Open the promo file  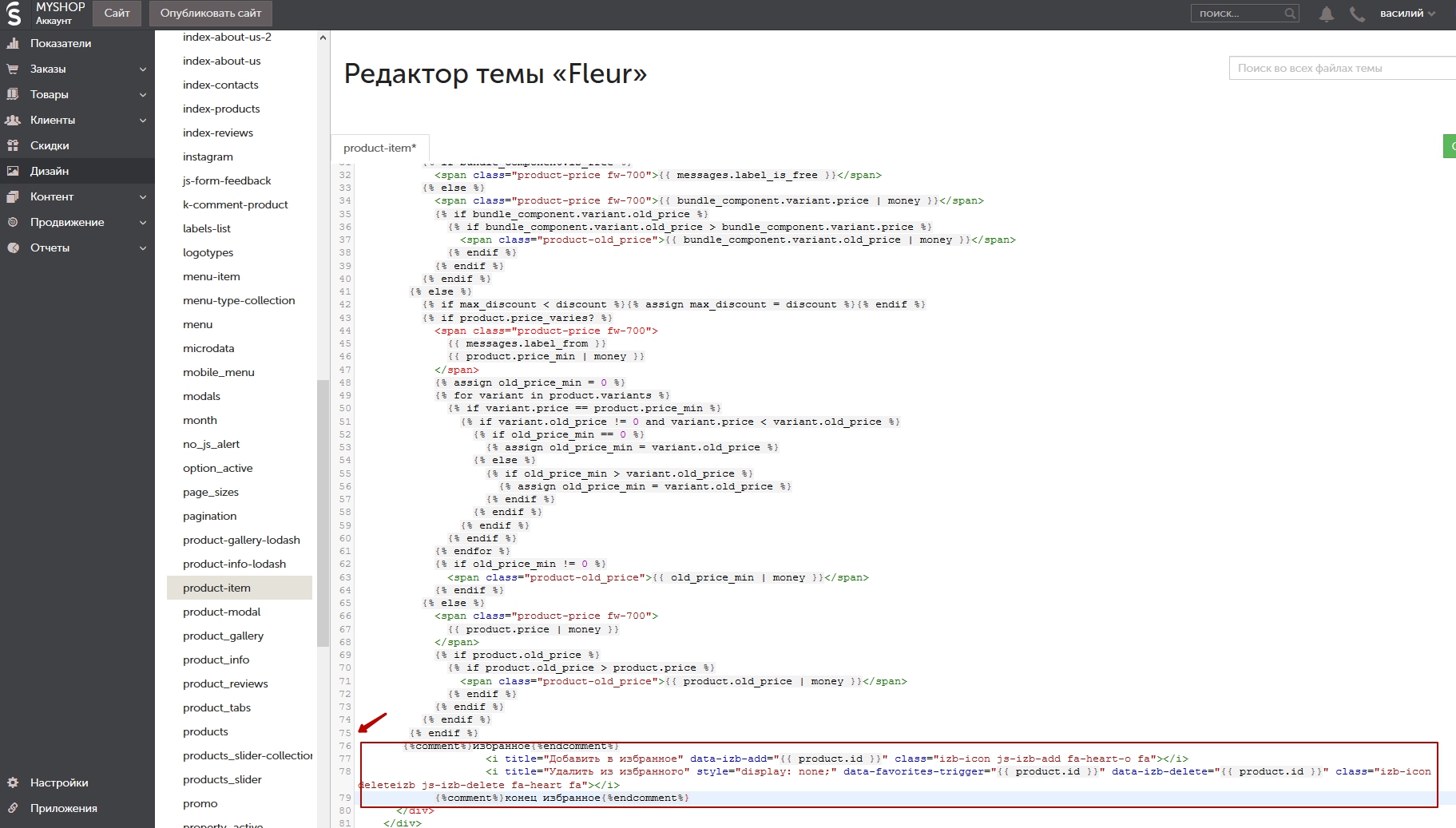pyautogui.click(x=200, y=803)
